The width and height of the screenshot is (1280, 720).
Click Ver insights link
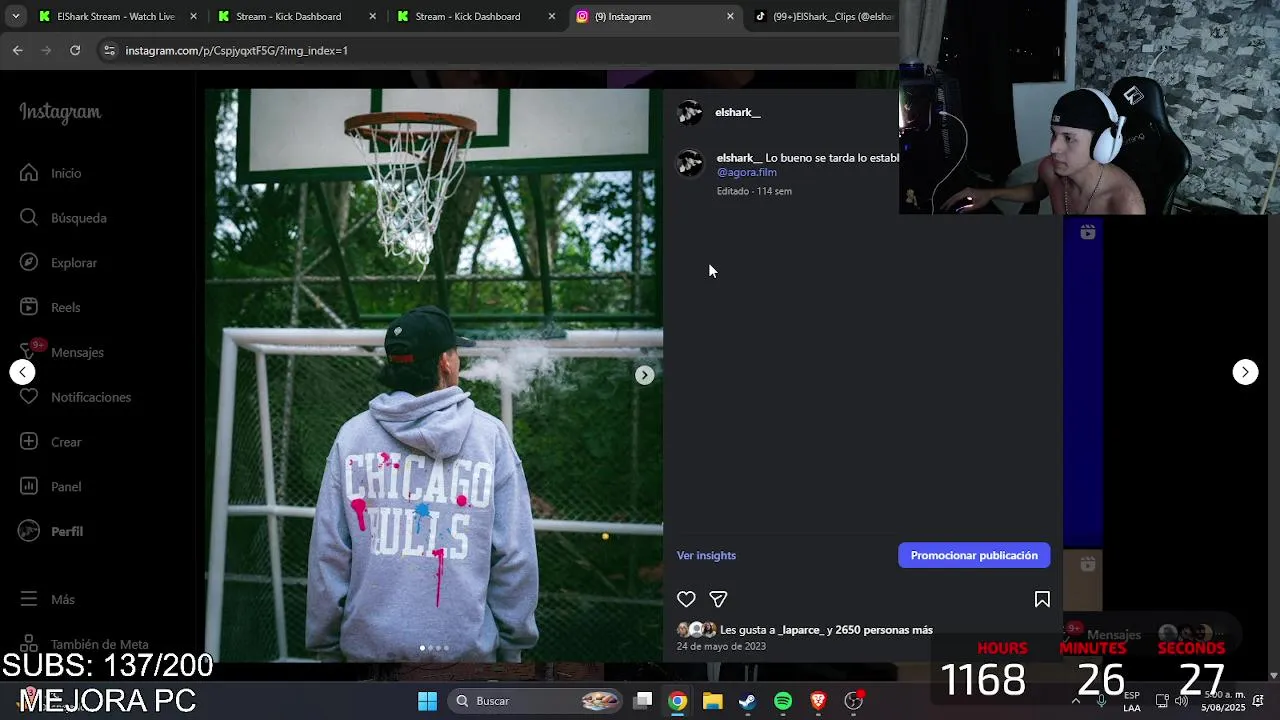(706, 555)
